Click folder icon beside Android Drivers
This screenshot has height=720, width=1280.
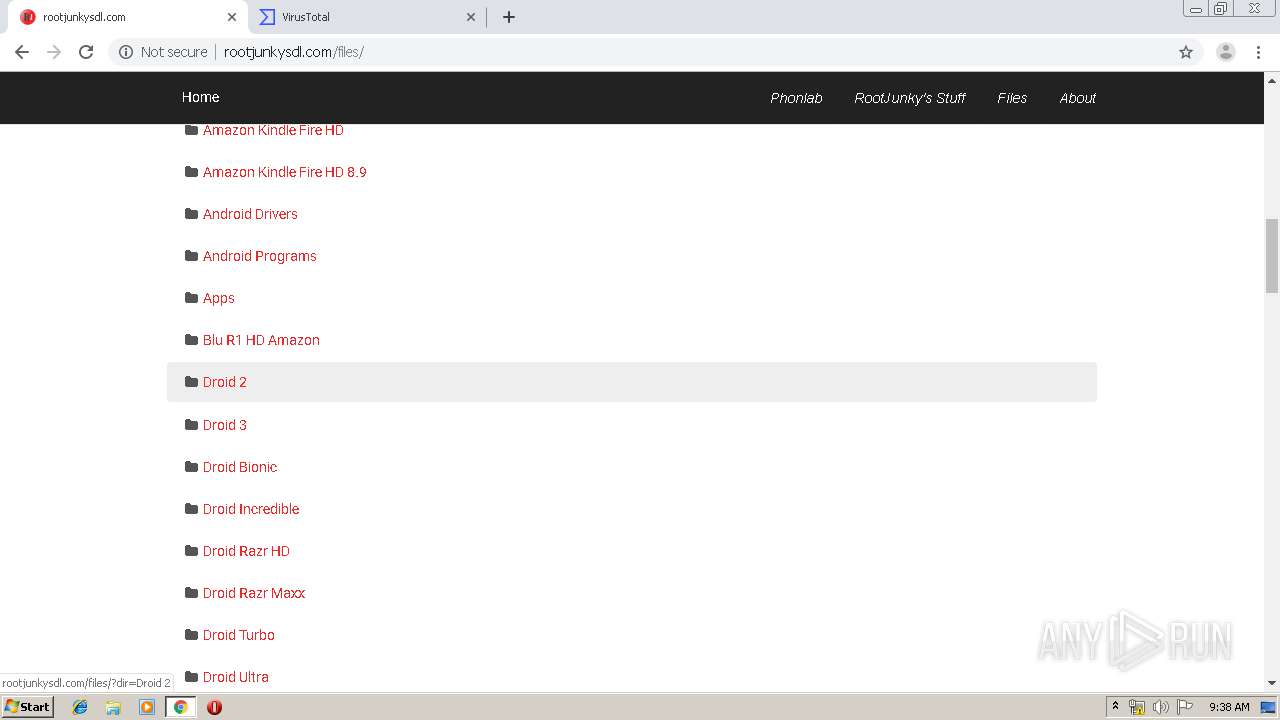[x=191, y=213]
